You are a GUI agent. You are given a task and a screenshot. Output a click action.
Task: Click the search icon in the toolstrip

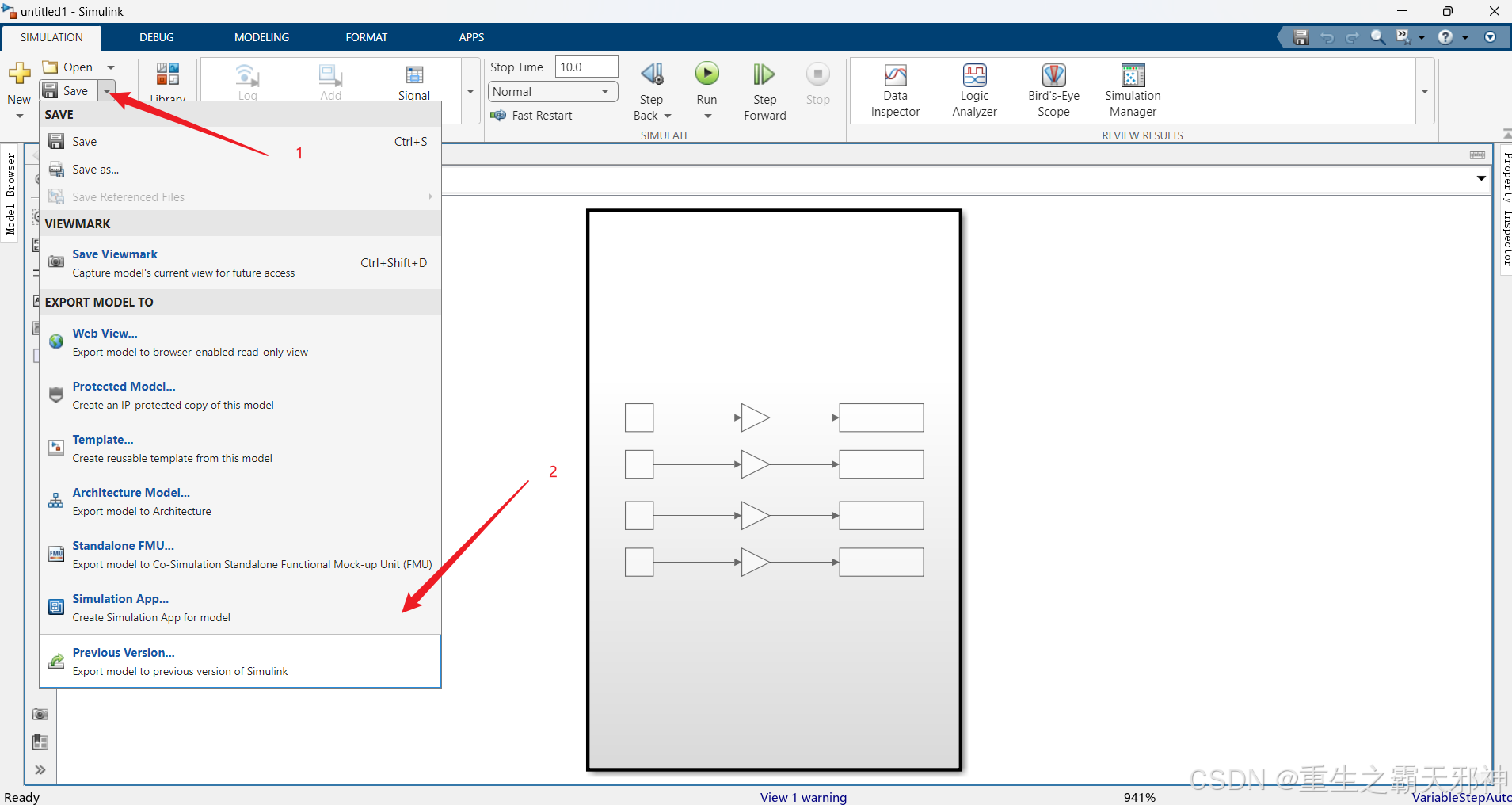[1377, 36]
